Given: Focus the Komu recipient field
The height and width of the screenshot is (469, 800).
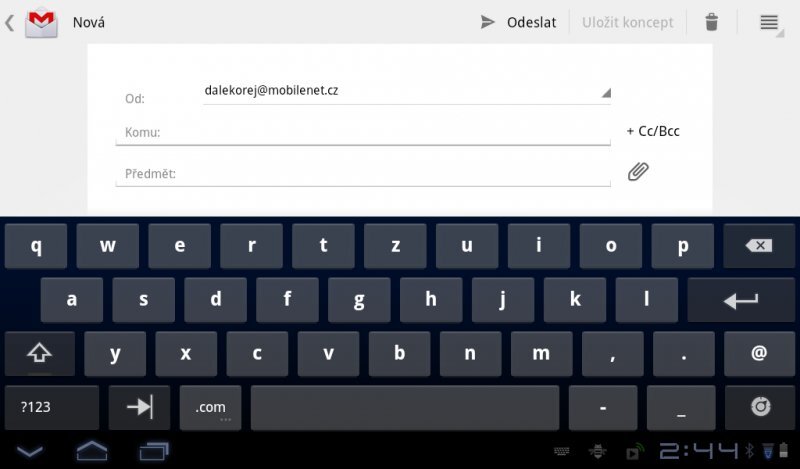Looking at the screenshot, I should [x=363, y=133].
